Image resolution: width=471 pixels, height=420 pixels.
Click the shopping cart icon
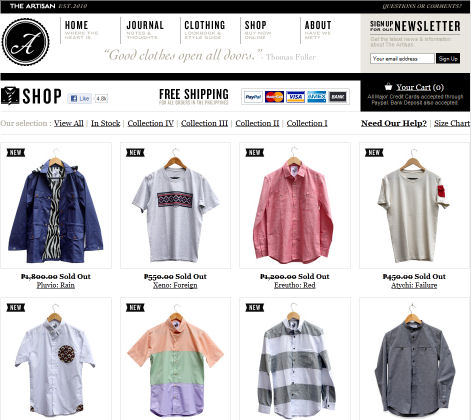click(388, 87)
